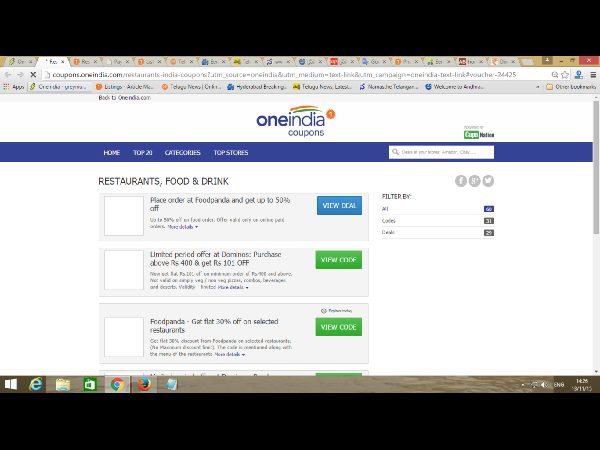Open the TOP 20 navigation menu item
Image resolution: width=600 pixels, height=450 pixels.
click(x=142, y=153)
